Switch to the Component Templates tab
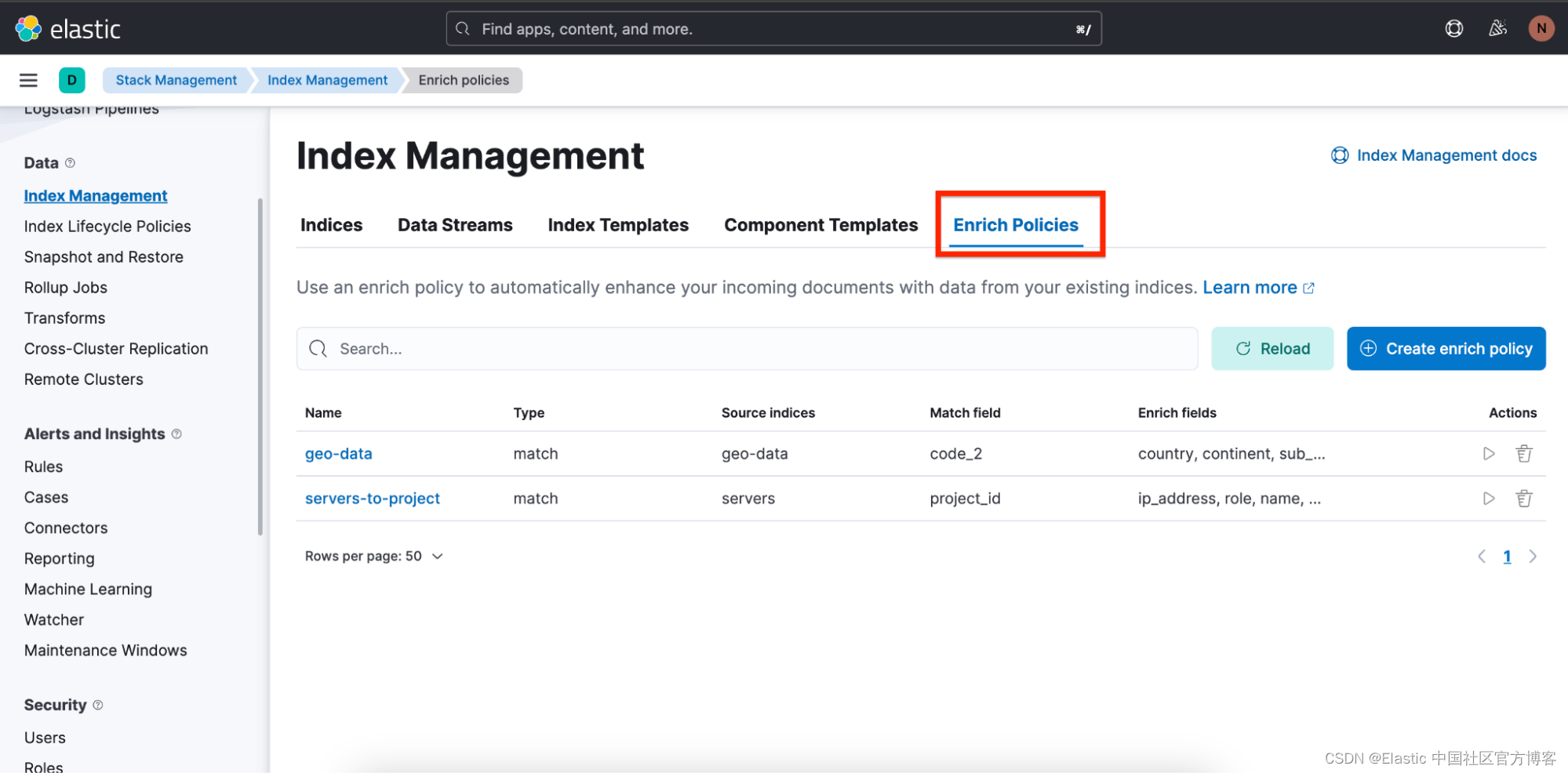 pyautogui.click(x=820, y=226)
